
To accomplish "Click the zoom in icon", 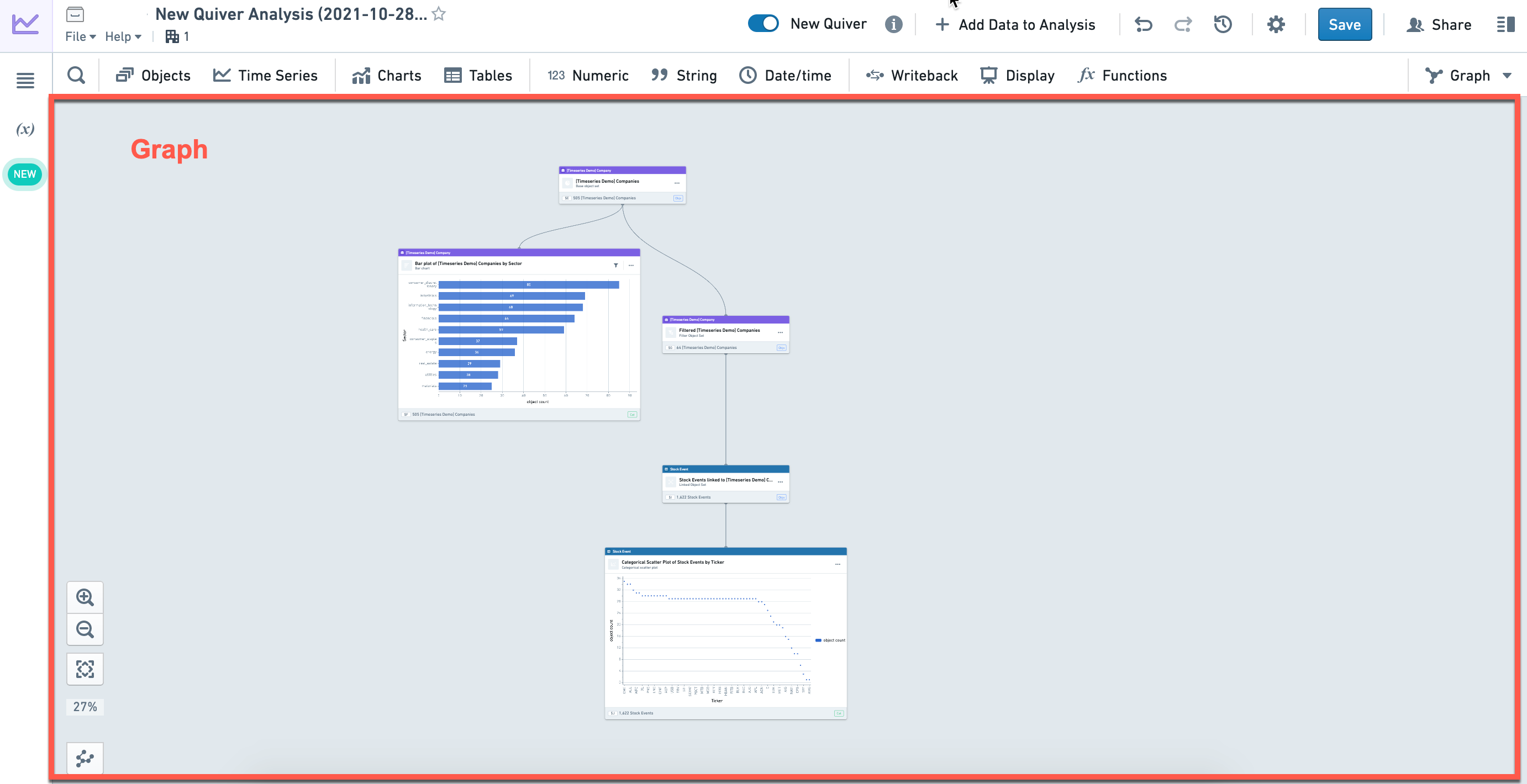I will 85,597.
